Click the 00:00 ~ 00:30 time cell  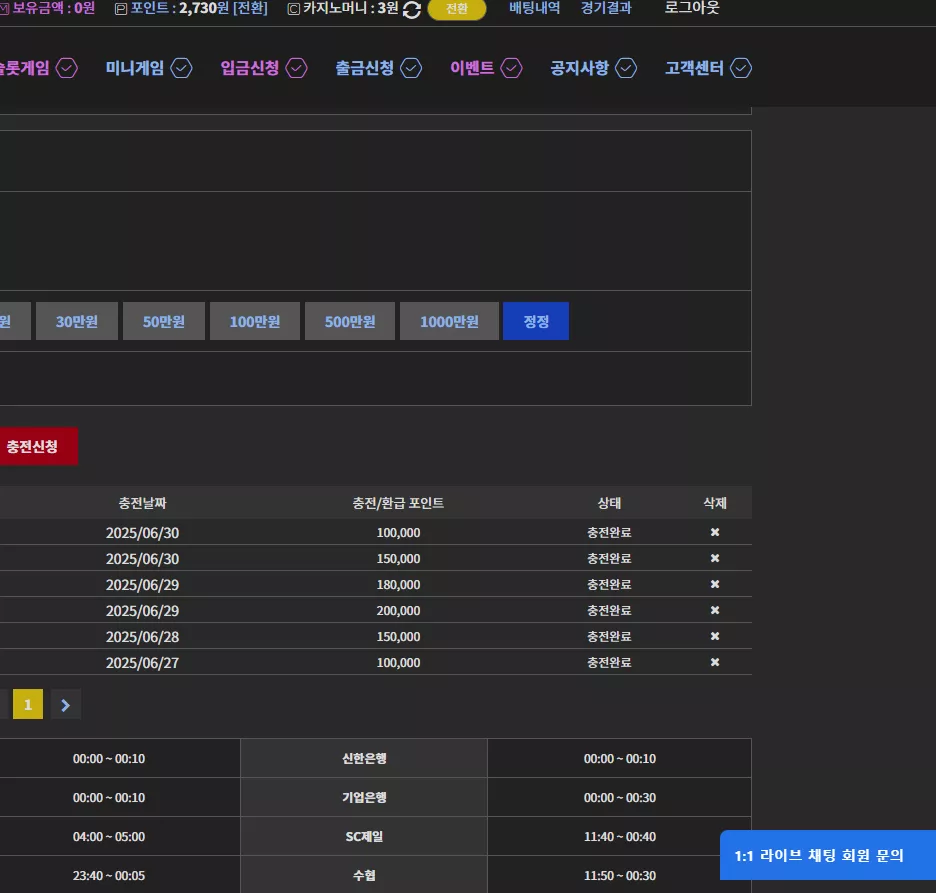pyautogui.click(x=620, y=797)
